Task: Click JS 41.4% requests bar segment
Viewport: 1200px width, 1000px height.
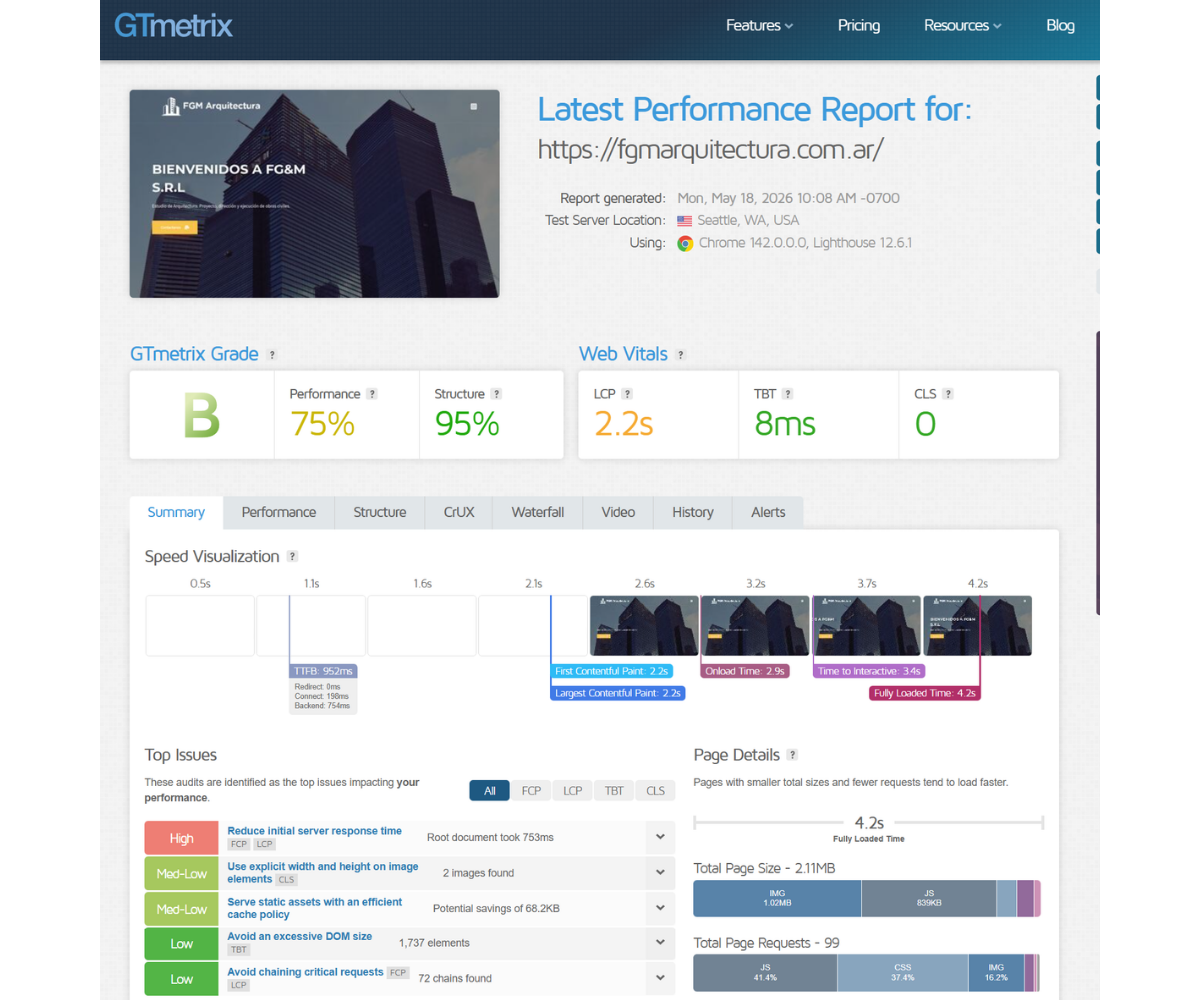Action: pyautogui.click(x=765, y=973)
